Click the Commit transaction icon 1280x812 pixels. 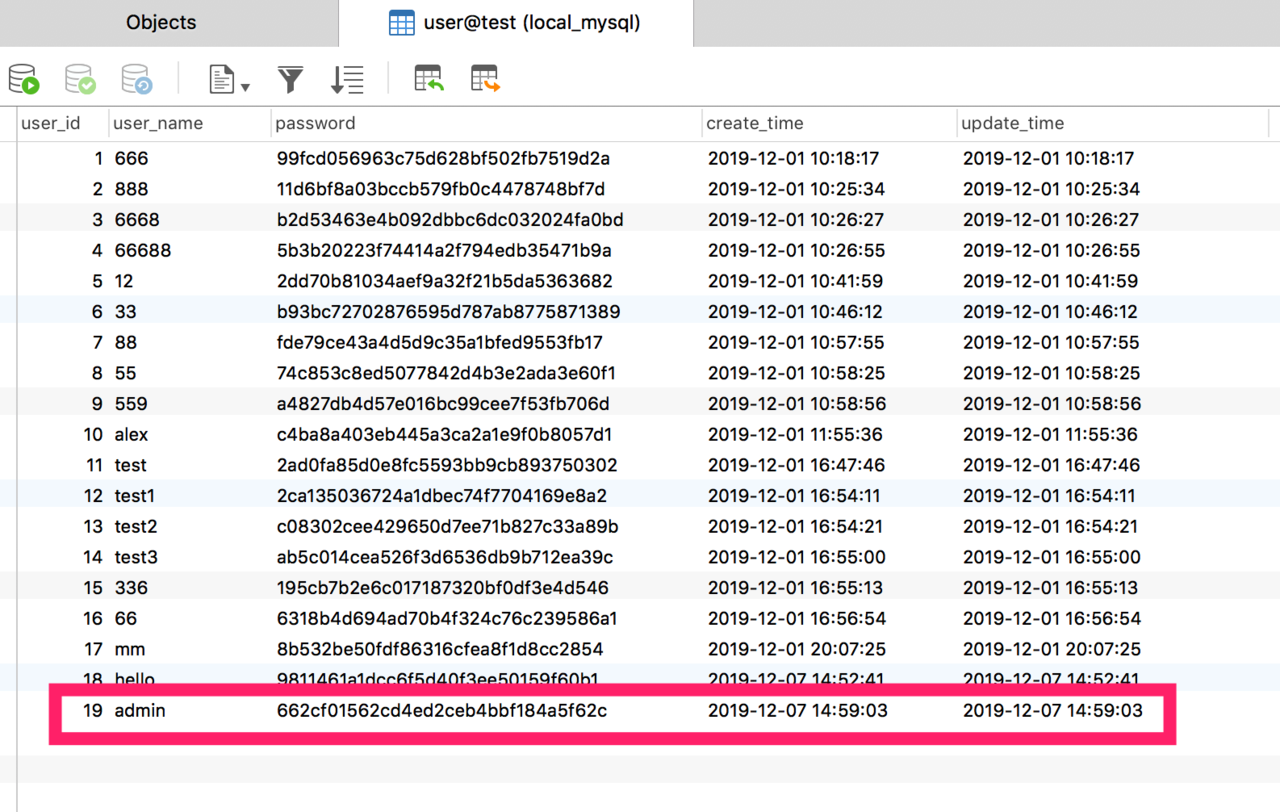(x=80, y=79)
